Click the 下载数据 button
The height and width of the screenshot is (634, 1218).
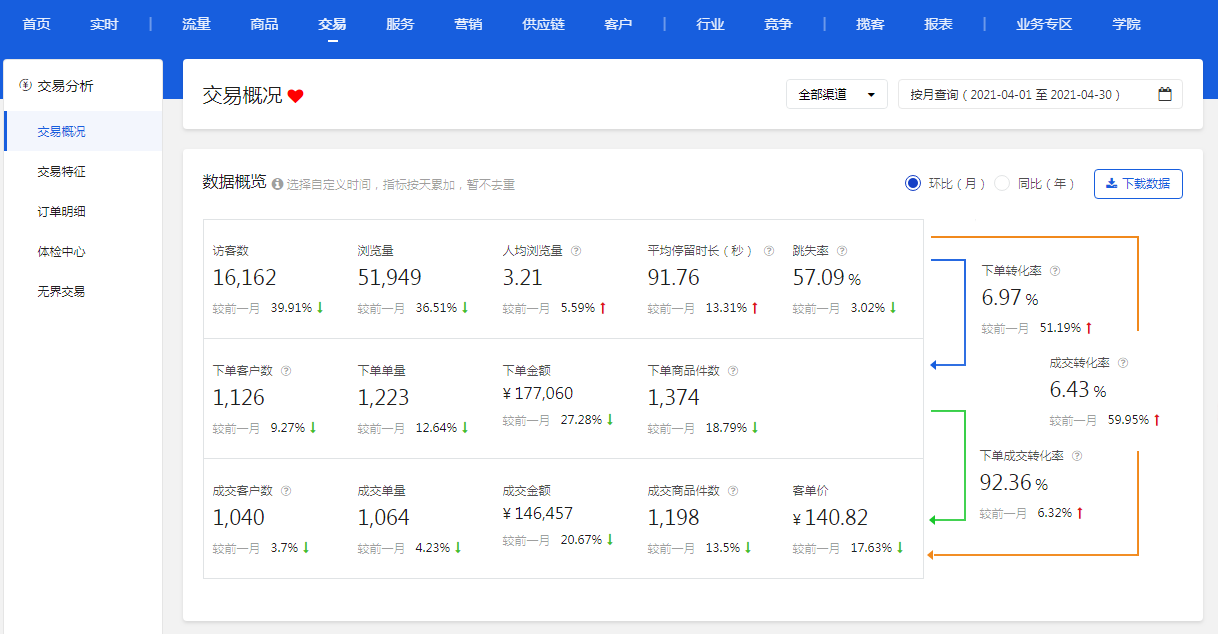tap(1138, 183)
